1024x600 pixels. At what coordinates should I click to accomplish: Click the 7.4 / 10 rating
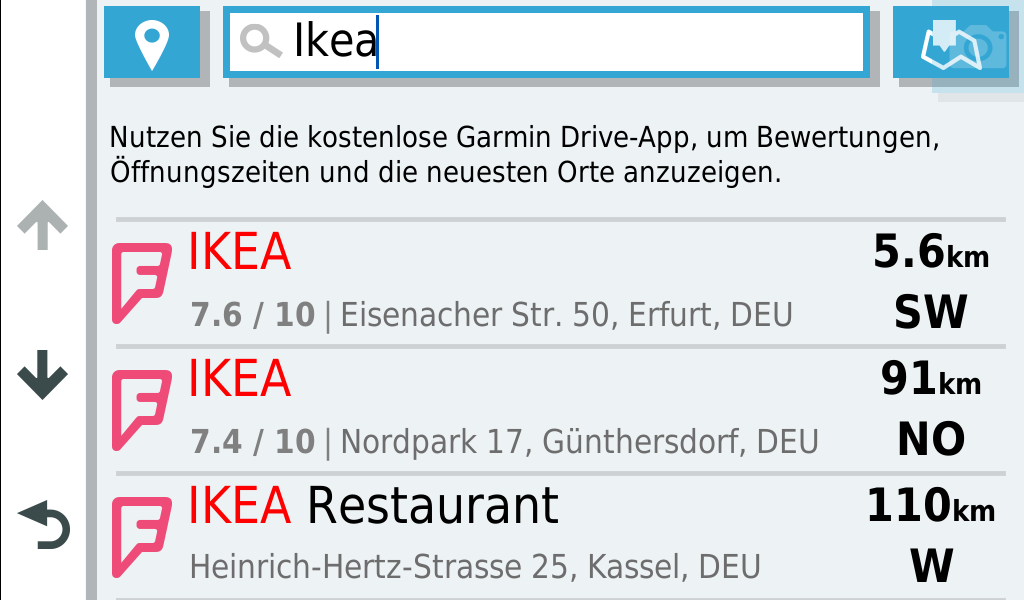coord(252,442)
